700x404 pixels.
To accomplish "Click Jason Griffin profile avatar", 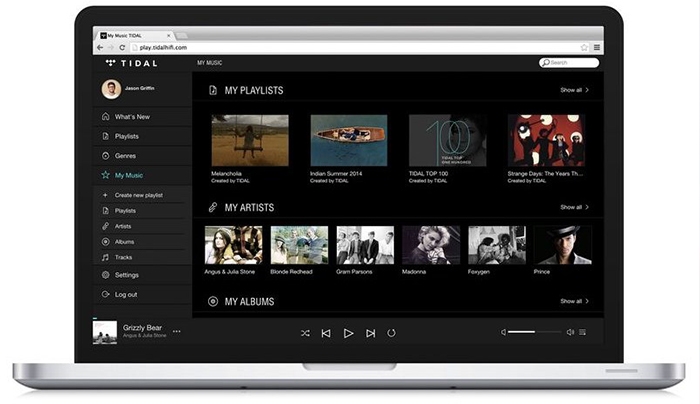I will tap(111, 89).
